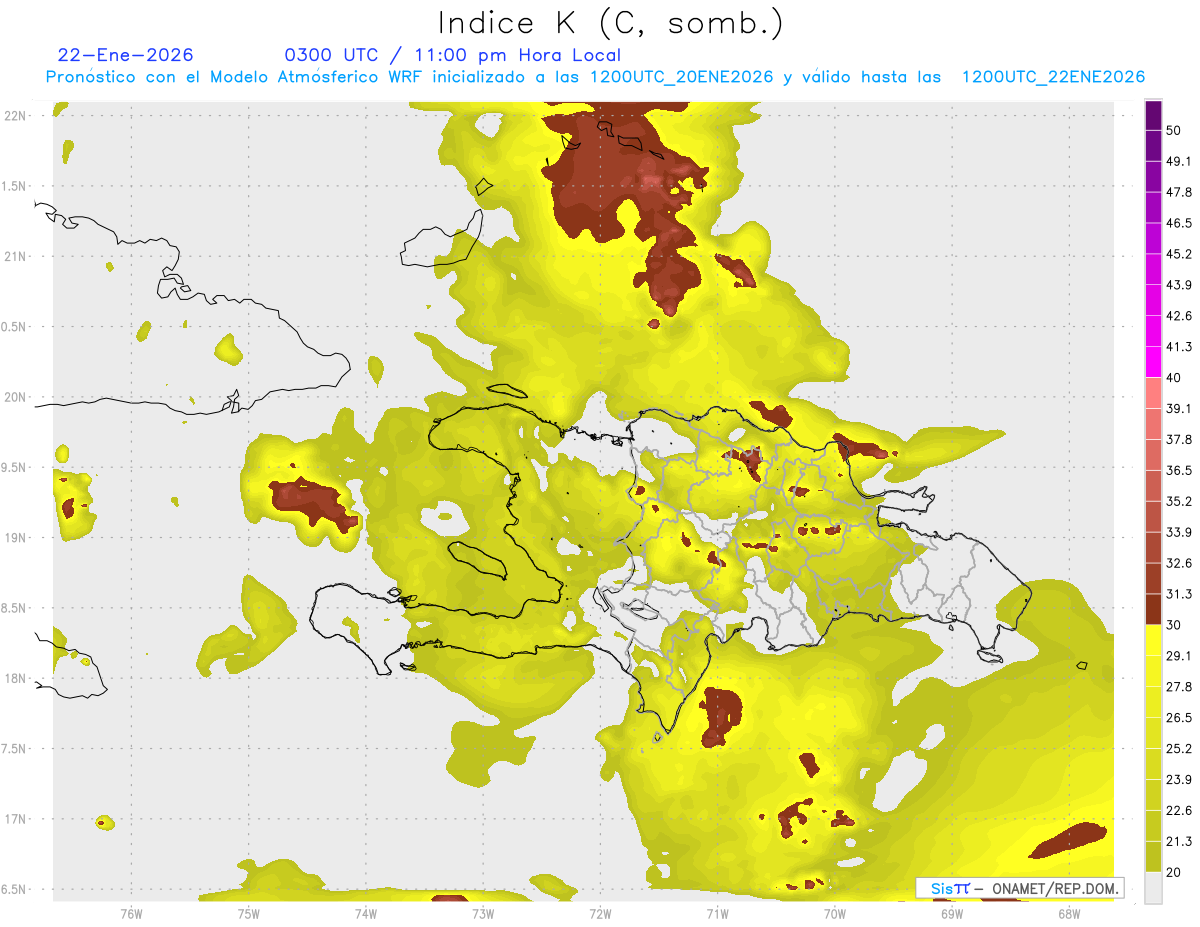Click the '20' color bar value
The image size is (1200, 927).
(x=1174, y=873)
